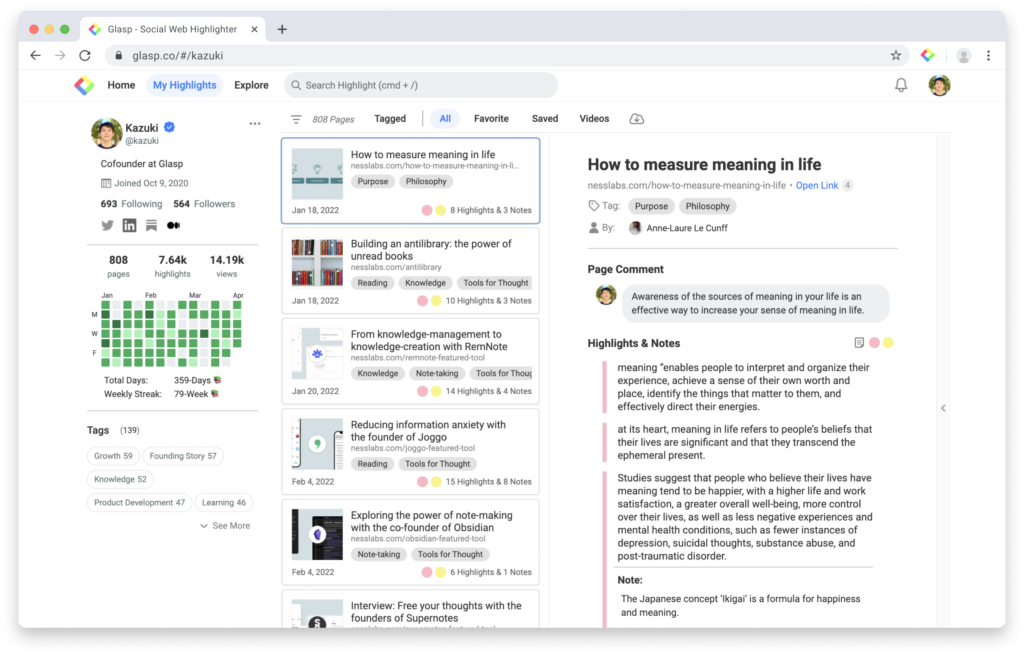Image resolution: width=1024 pixels, height=654 pixels.
Task: Open the My Highlights tab
Action: point(184,85)
